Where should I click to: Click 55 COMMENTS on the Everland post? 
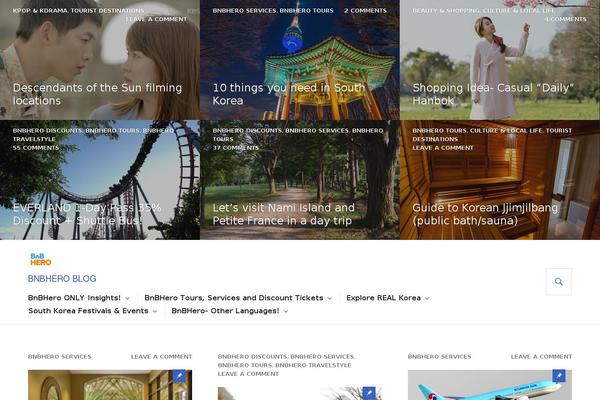36,148
